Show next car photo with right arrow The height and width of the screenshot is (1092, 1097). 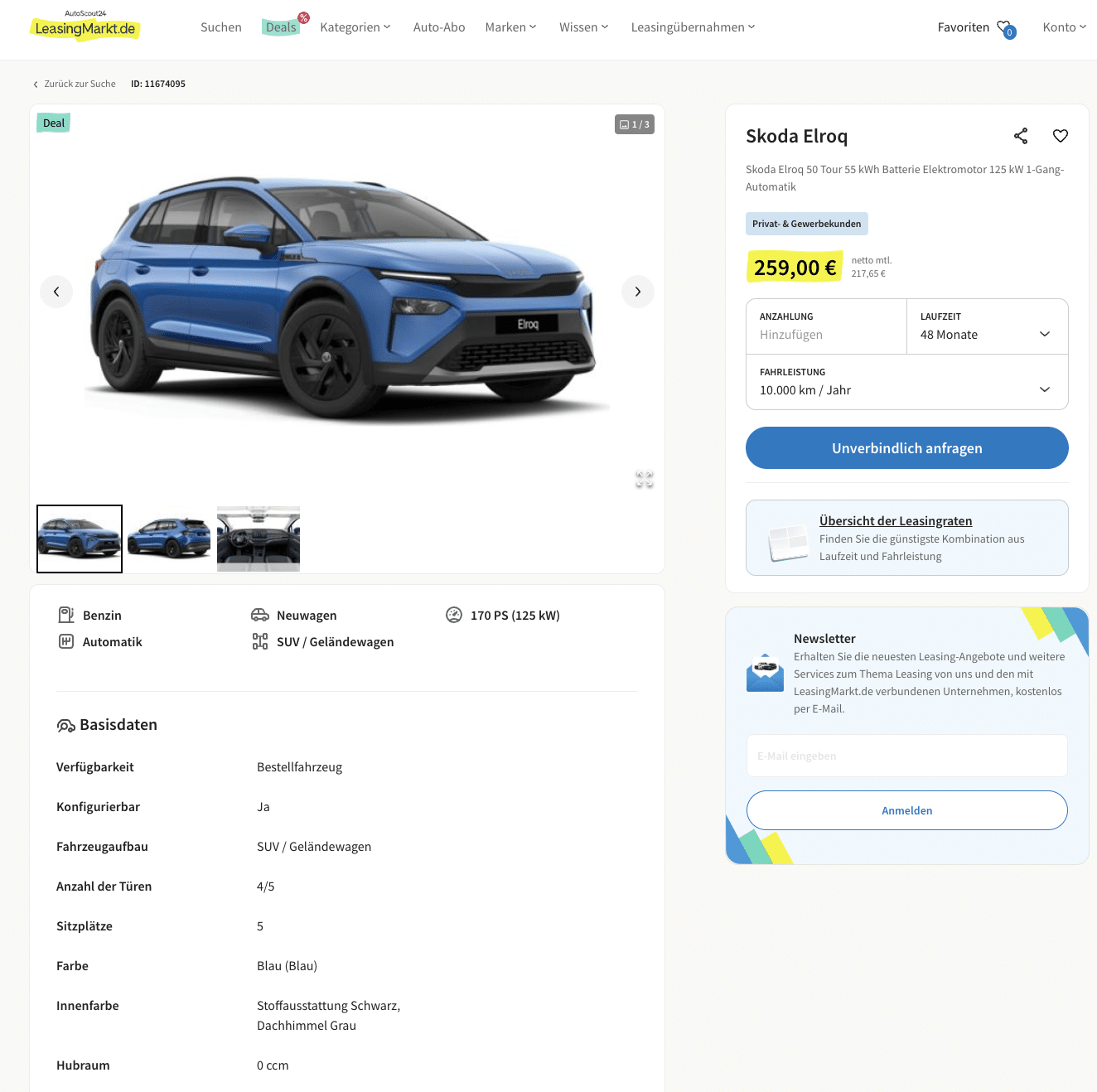tap(638, 292)
